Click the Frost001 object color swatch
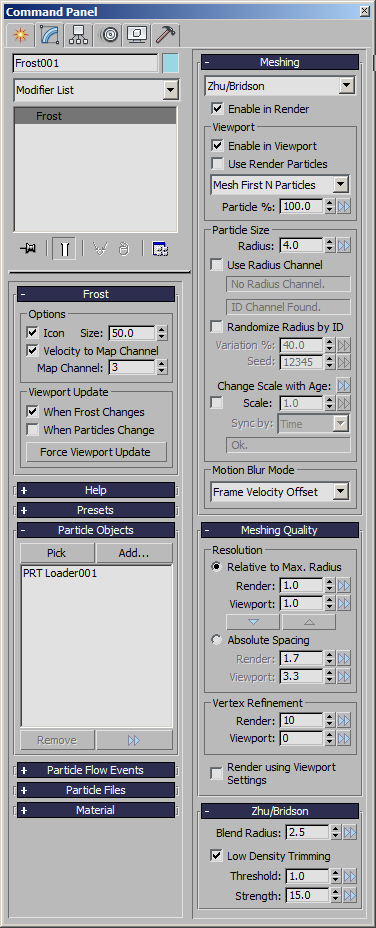376x928 pixels. pos(171,63)
